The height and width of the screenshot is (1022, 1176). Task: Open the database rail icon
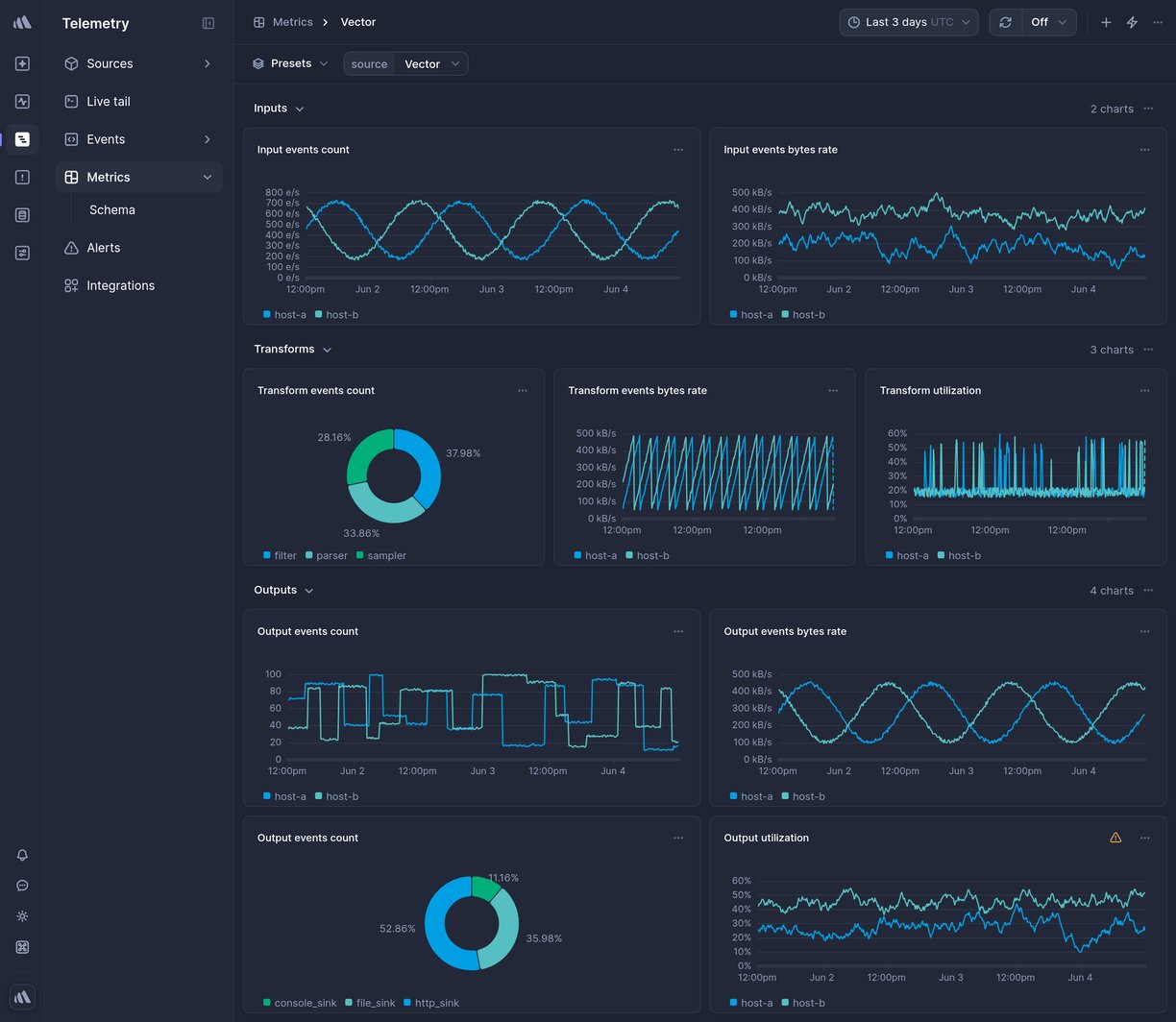[x=22, y=215]
